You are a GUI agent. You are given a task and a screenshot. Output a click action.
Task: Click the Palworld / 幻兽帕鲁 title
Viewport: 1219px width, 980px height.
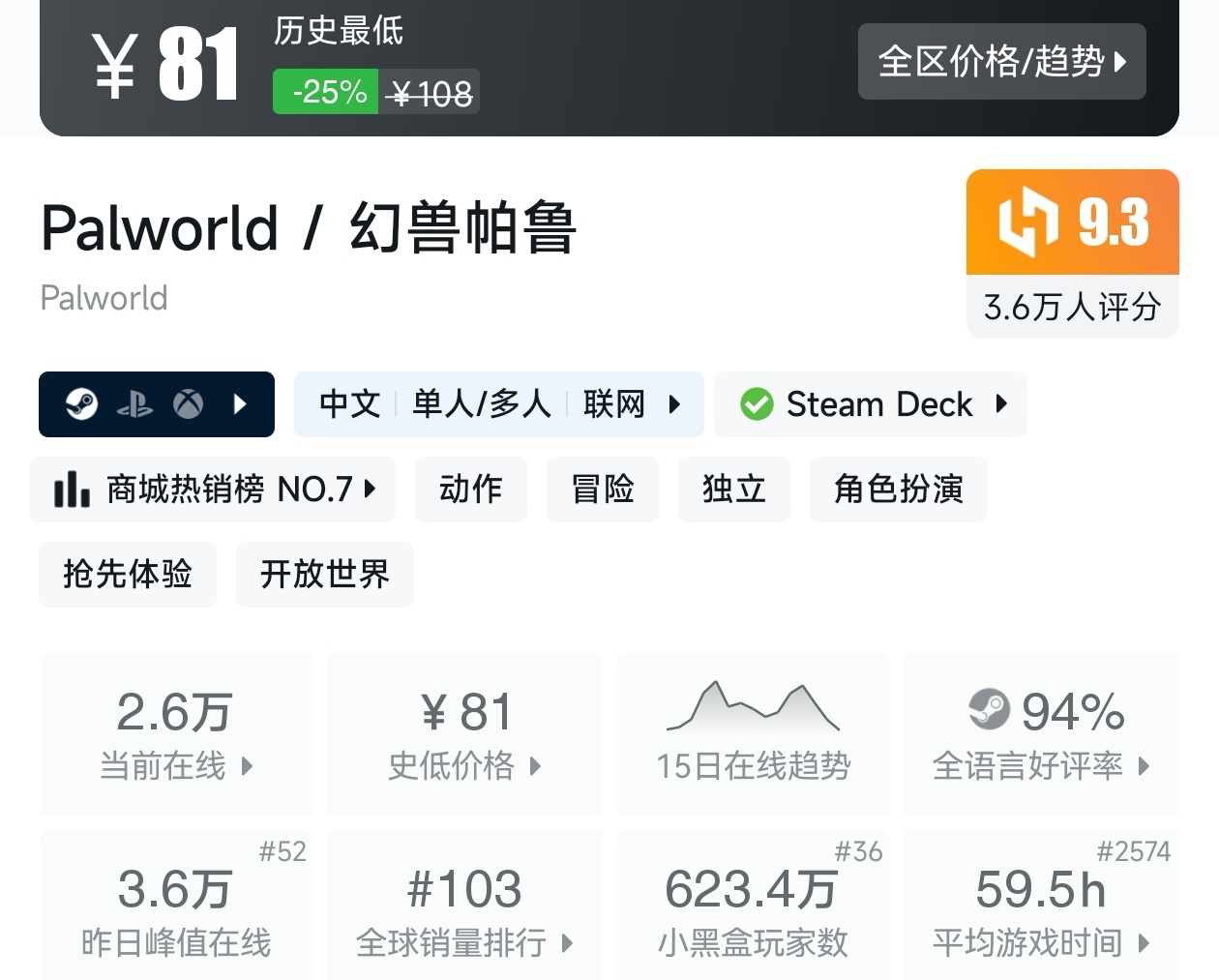(309, 228)
